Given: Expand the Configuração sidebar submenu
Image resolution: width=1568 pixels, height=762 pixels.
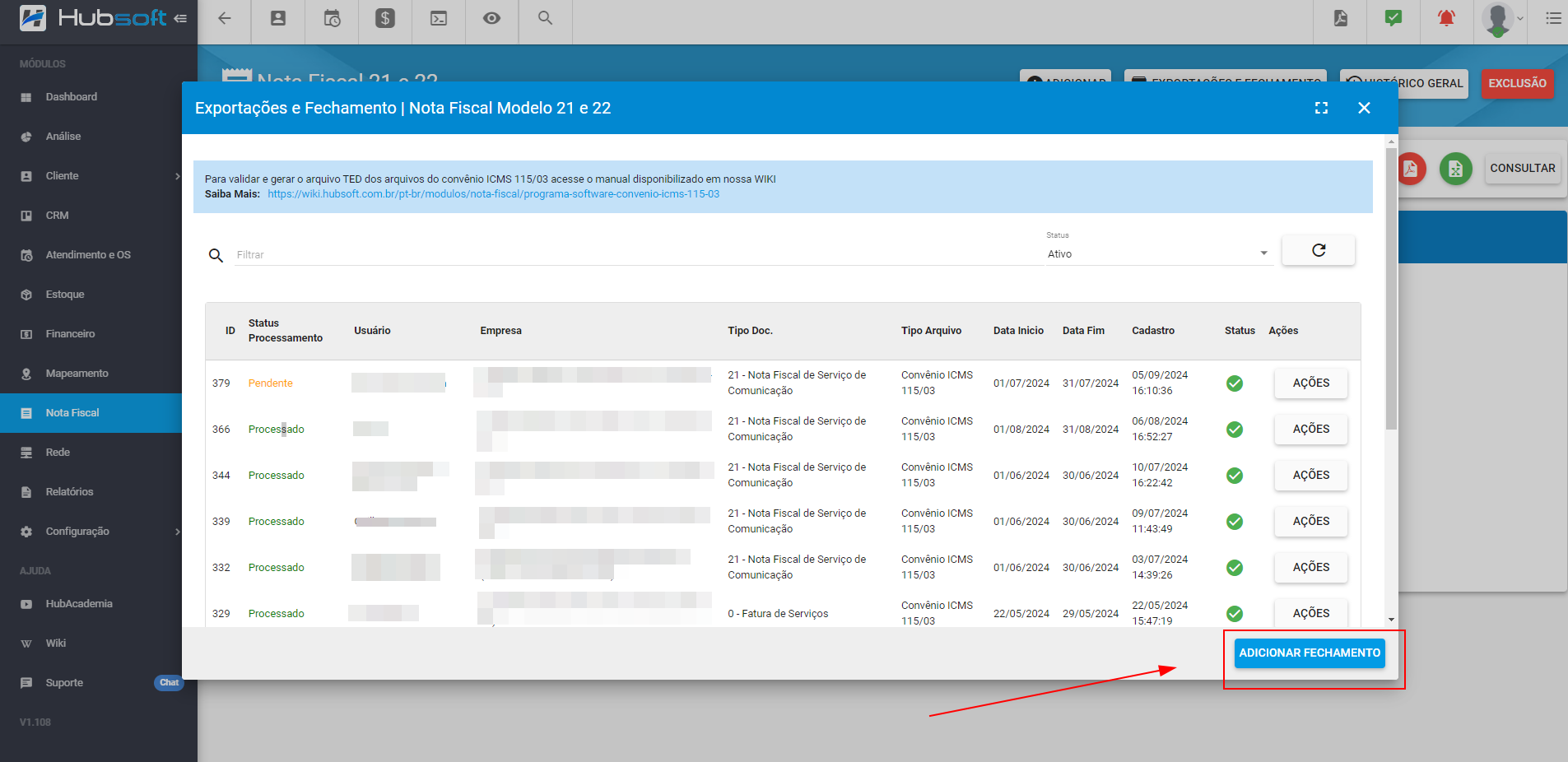Looking at the screenshot, I should pos(177,532).
